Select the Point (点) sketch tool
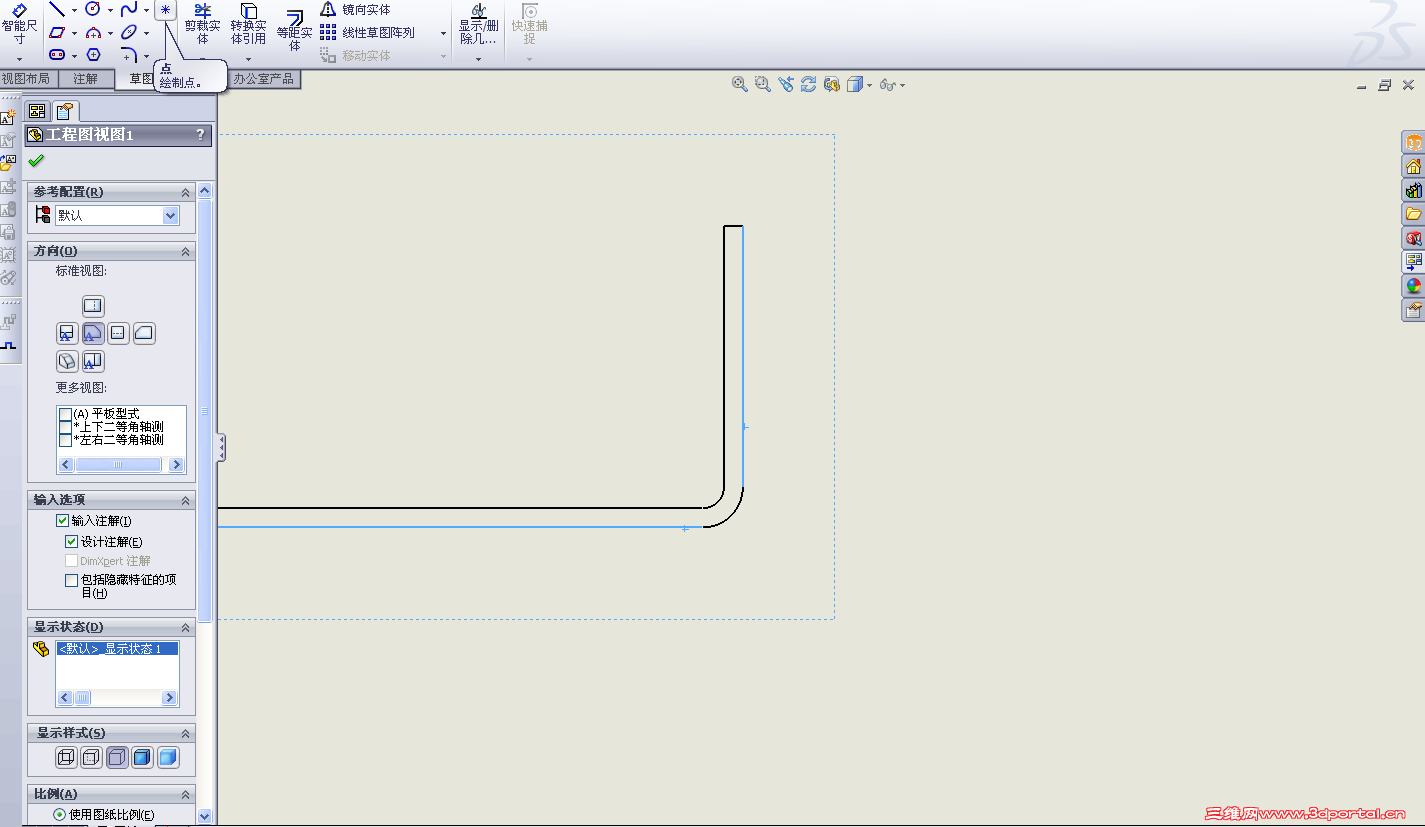Image resolution: width=1425 pixels, height=827 pixels. pyautogui.click(x=166, y=9)
